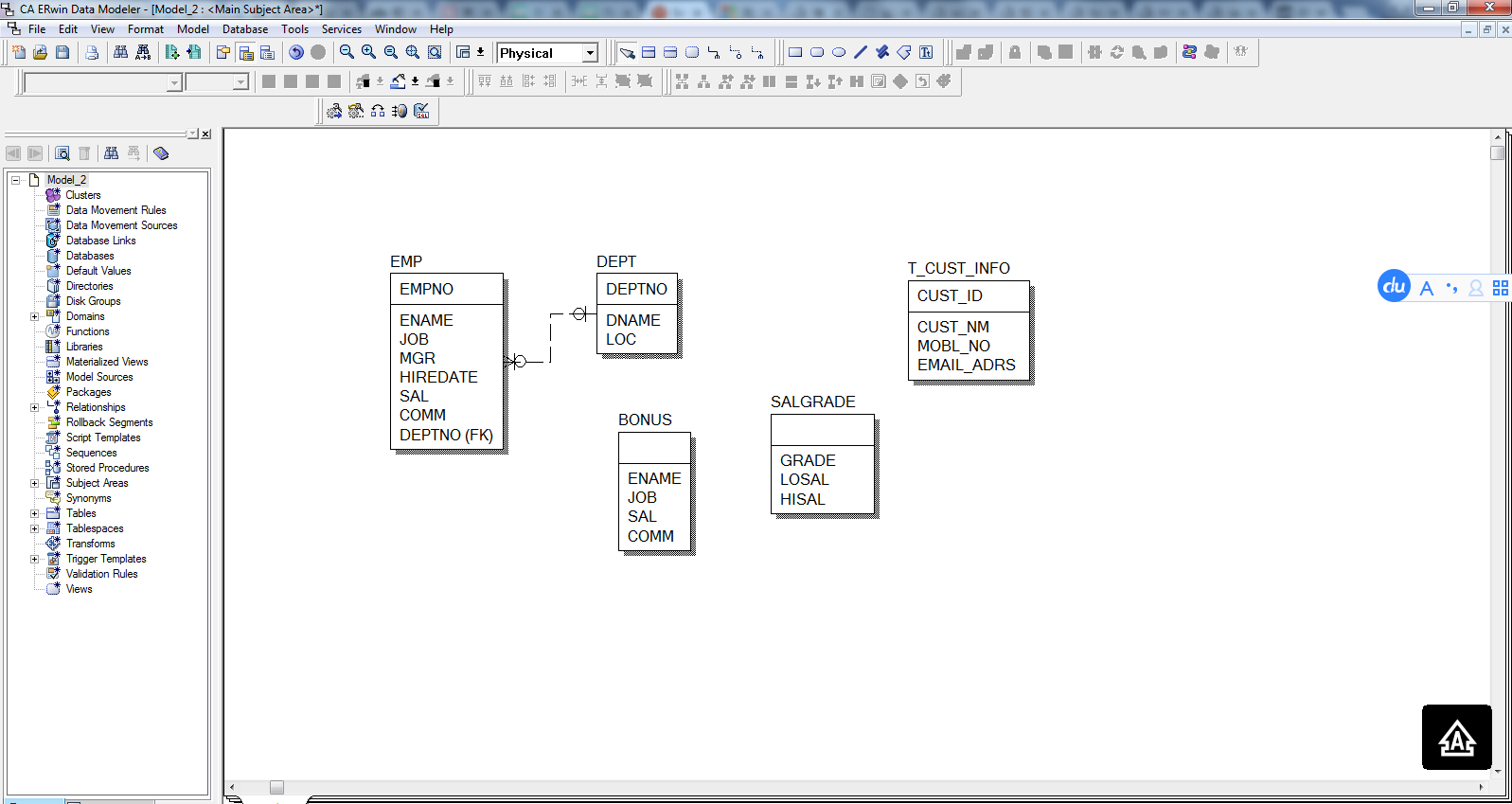
Task: Click the blue A icon in floating bar
Action: tap(1427, 288)
